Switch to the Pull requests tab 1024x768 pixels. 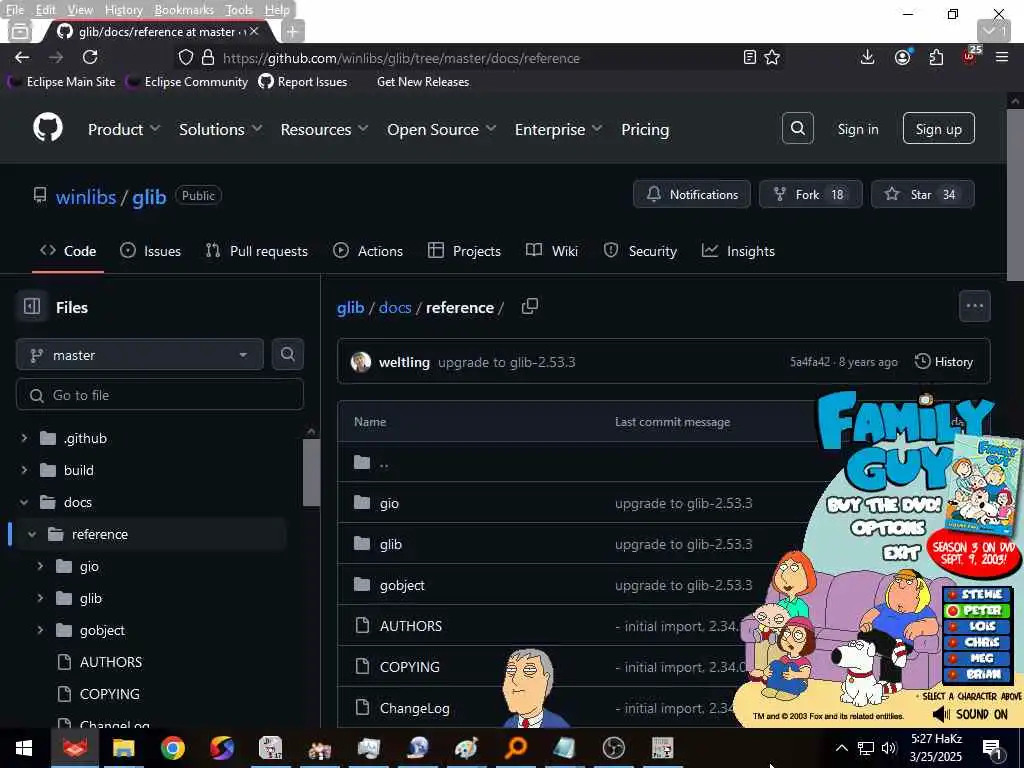pyautogui.click(x=257, y=251)
